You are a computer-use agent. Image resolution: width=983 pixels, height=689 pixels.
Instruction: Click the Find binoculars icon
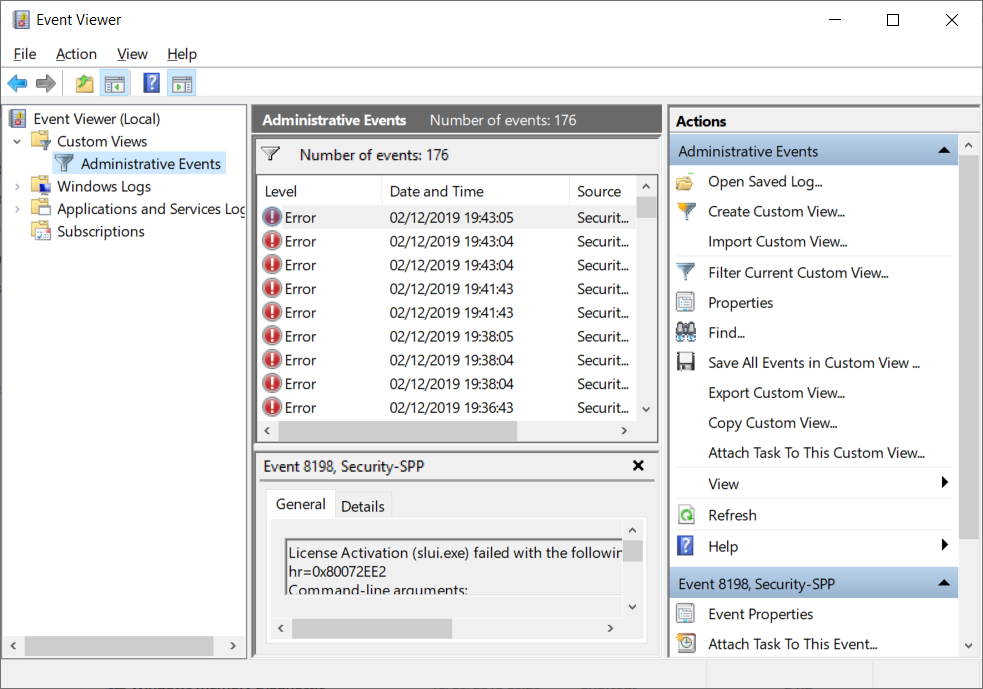click(686, 332)
